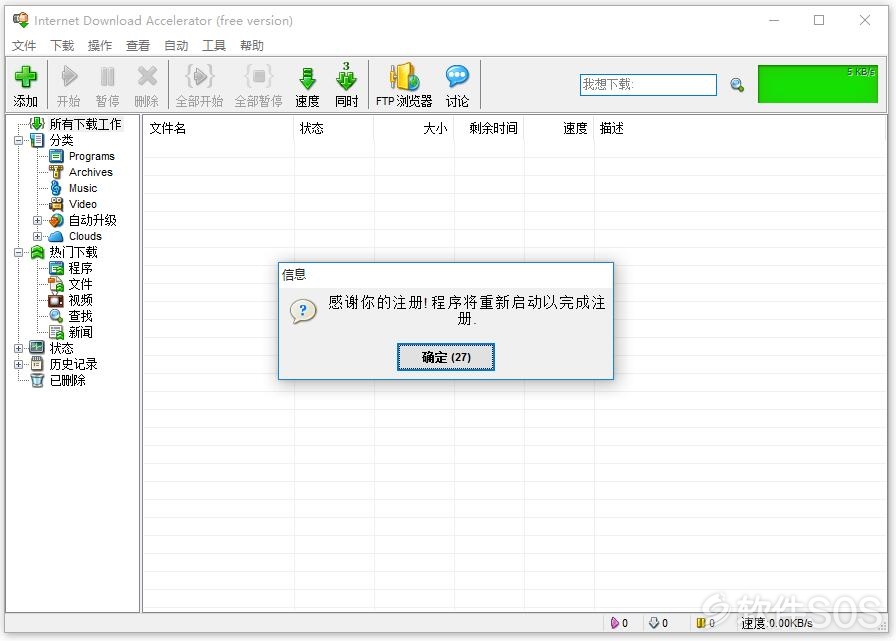Confirm the dialog with 确定 (27)
The width and height of the screenshot is (896, 641).
click(x=446, y=357)
